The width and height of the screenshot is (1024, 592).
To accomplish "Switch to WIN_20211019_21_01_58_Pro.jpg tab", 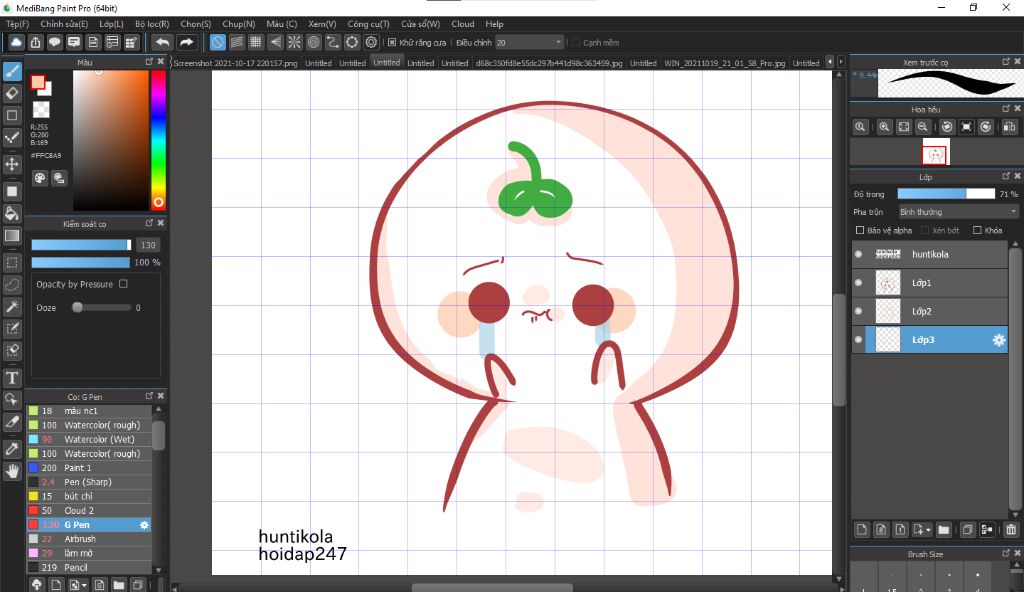I will tap(724, 63).
